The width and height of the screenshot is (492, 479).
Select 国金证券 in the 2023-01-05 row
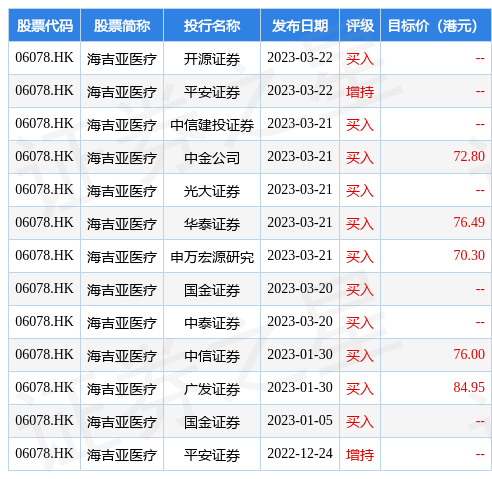[x=212, y=422]
